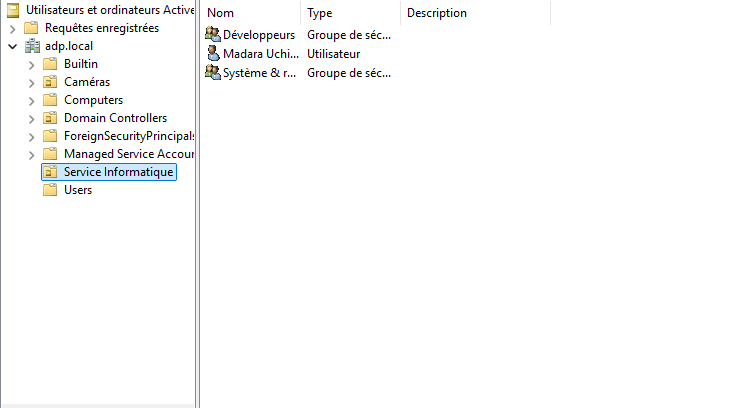Expand the Caméras organizational unit
This screenshot has width=751, height=408.
31,83
